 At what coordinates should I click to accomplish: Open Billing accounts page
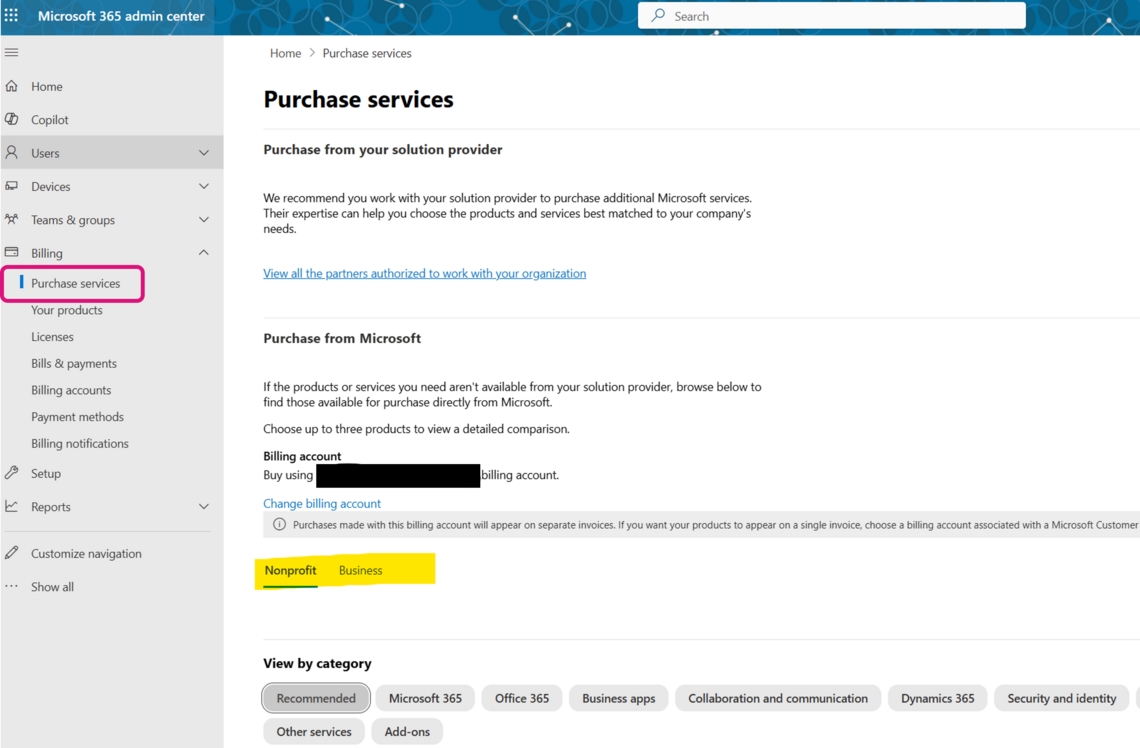[71, 390]
